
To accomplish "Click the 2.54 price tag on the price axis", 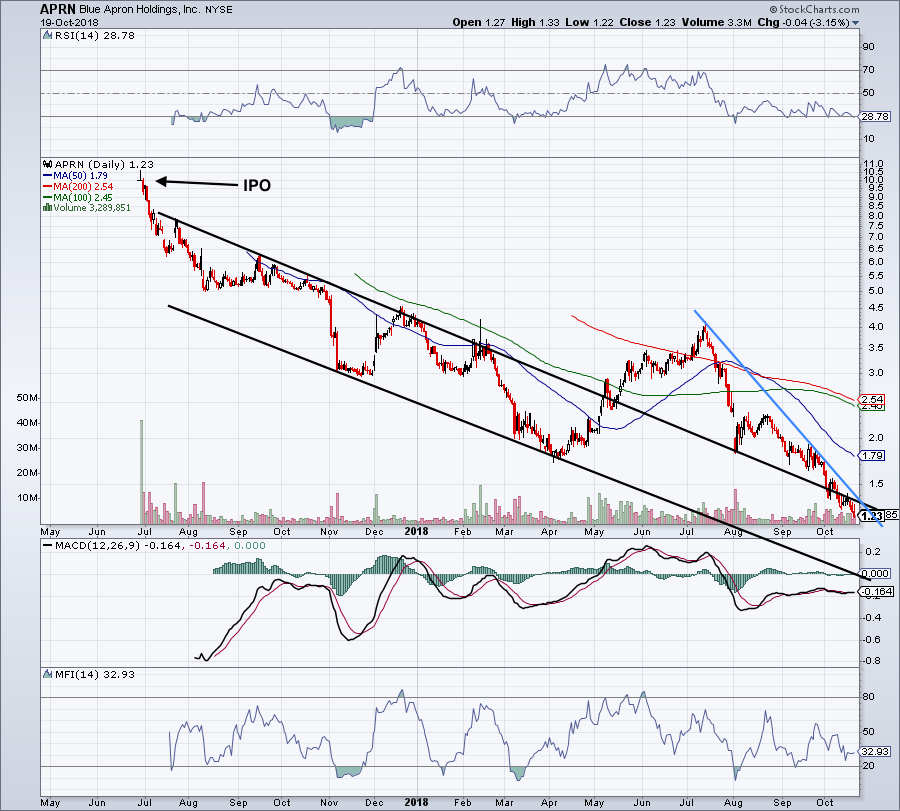I will click(x=872, y=399).
